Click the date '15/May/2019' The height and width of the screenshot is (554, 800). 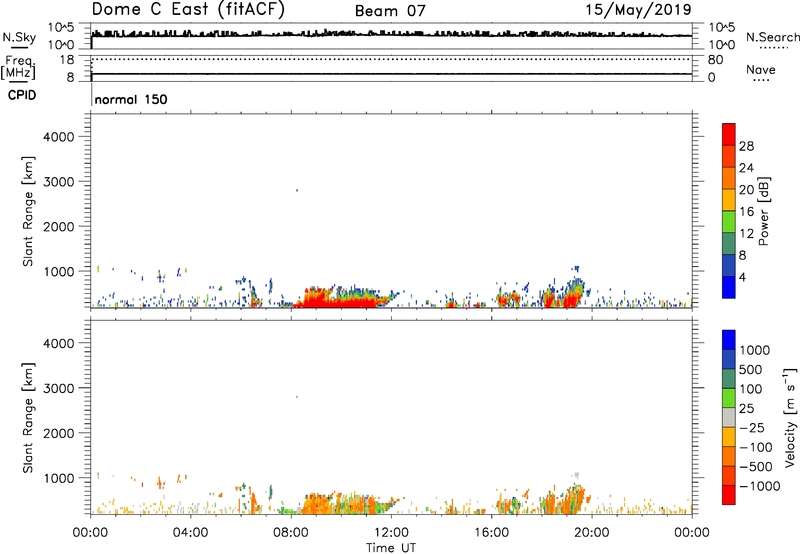[x=638, y=10]
